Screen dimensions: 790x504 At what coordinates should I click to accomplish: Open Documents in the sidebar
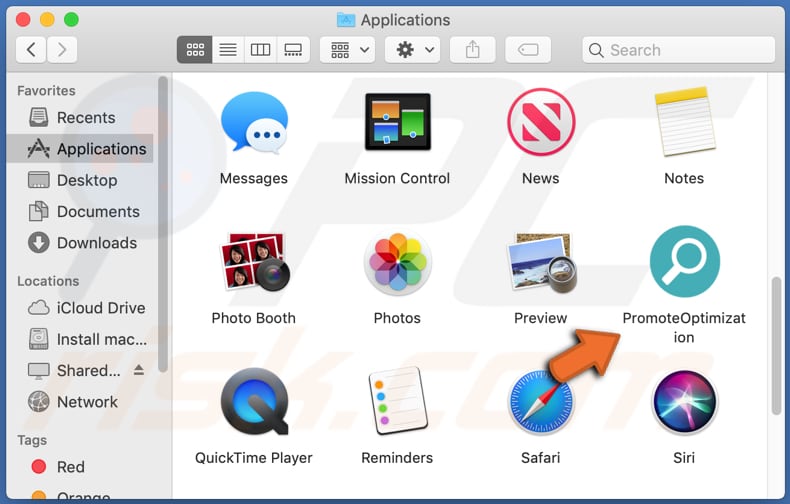click(x=81, y=211)
